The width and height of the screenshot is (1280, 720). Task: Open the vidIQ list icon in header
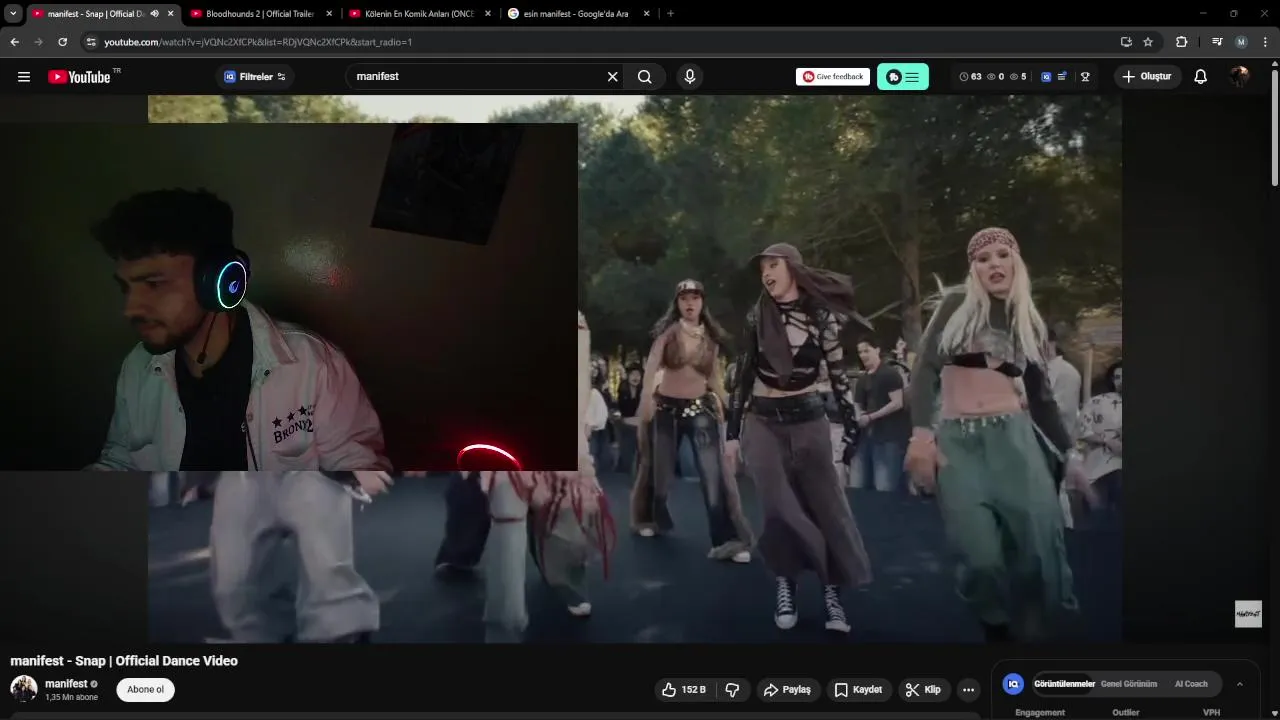pyautogui.click(x=1062, y=77)
